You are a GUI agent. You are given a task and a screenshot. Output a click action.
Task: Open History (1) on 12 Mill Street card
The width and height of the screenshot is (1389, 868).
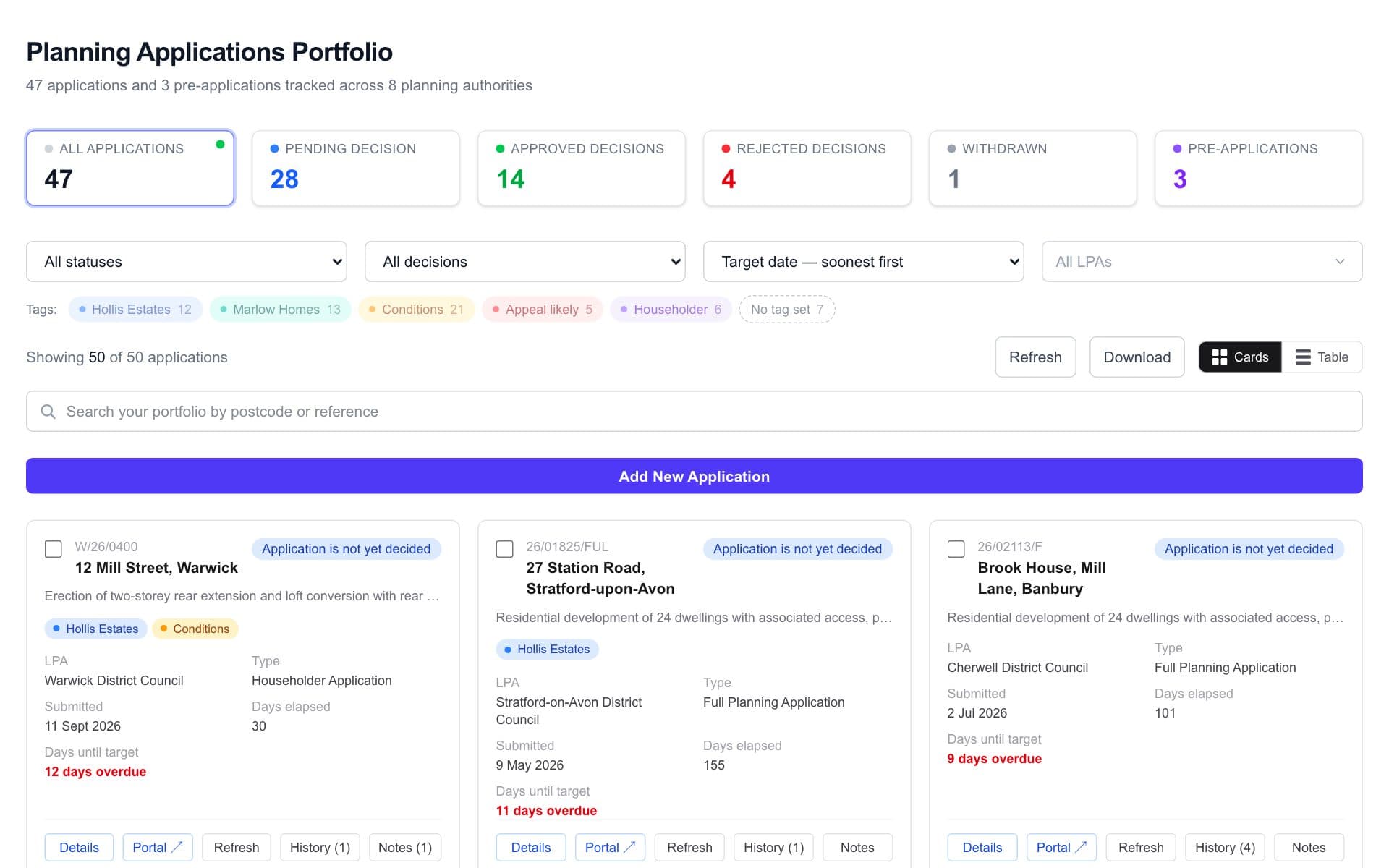[320, 847]
